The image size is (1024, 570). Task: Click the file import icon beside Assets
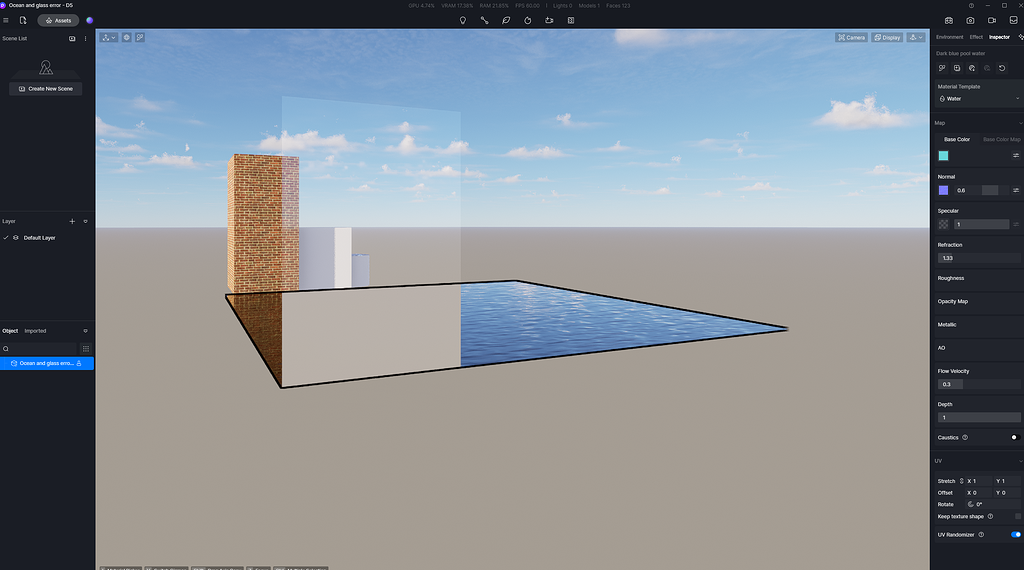point(23,20)
